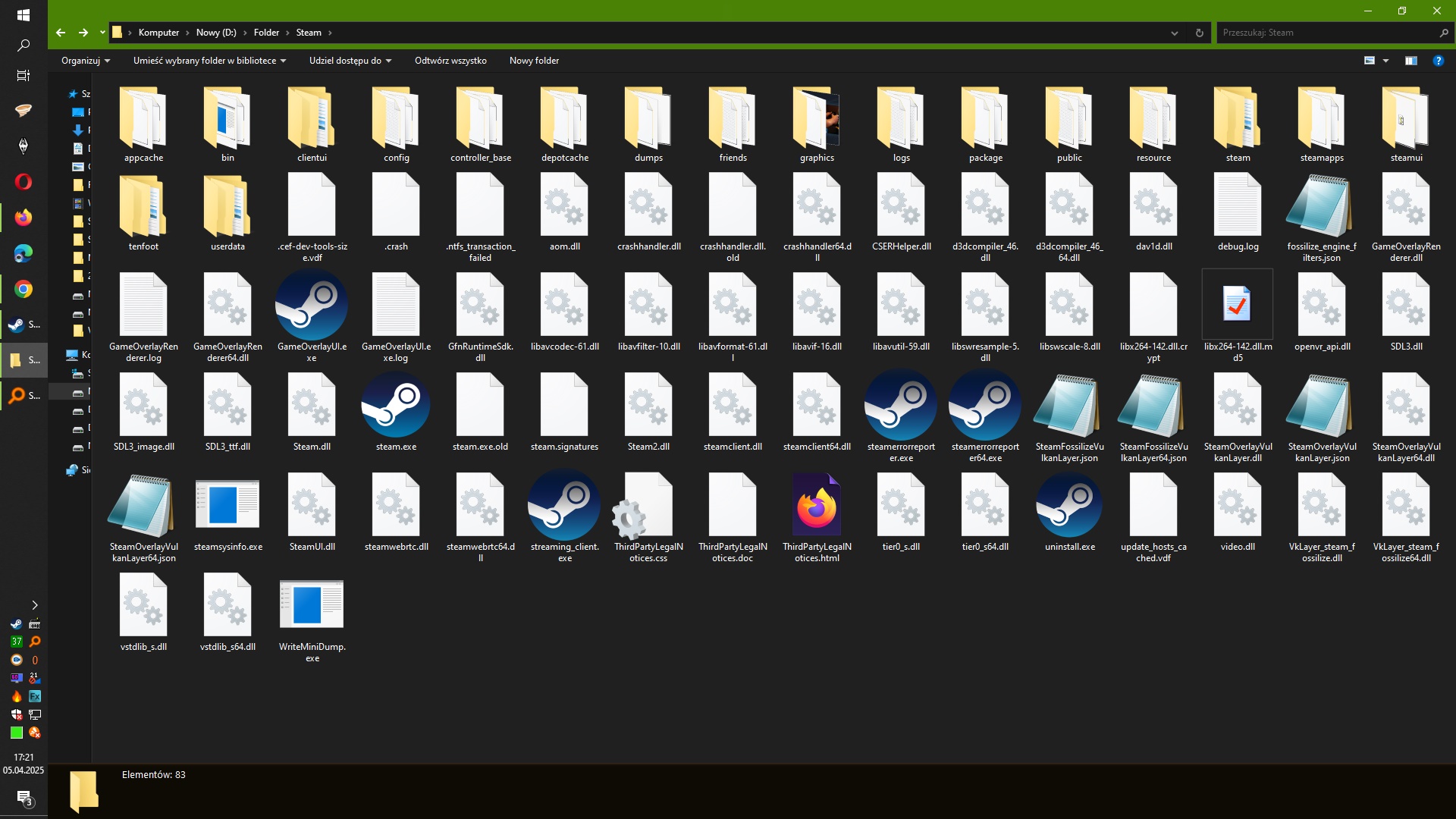Expand the address bar history dropdown

(x=1174, y=33)
